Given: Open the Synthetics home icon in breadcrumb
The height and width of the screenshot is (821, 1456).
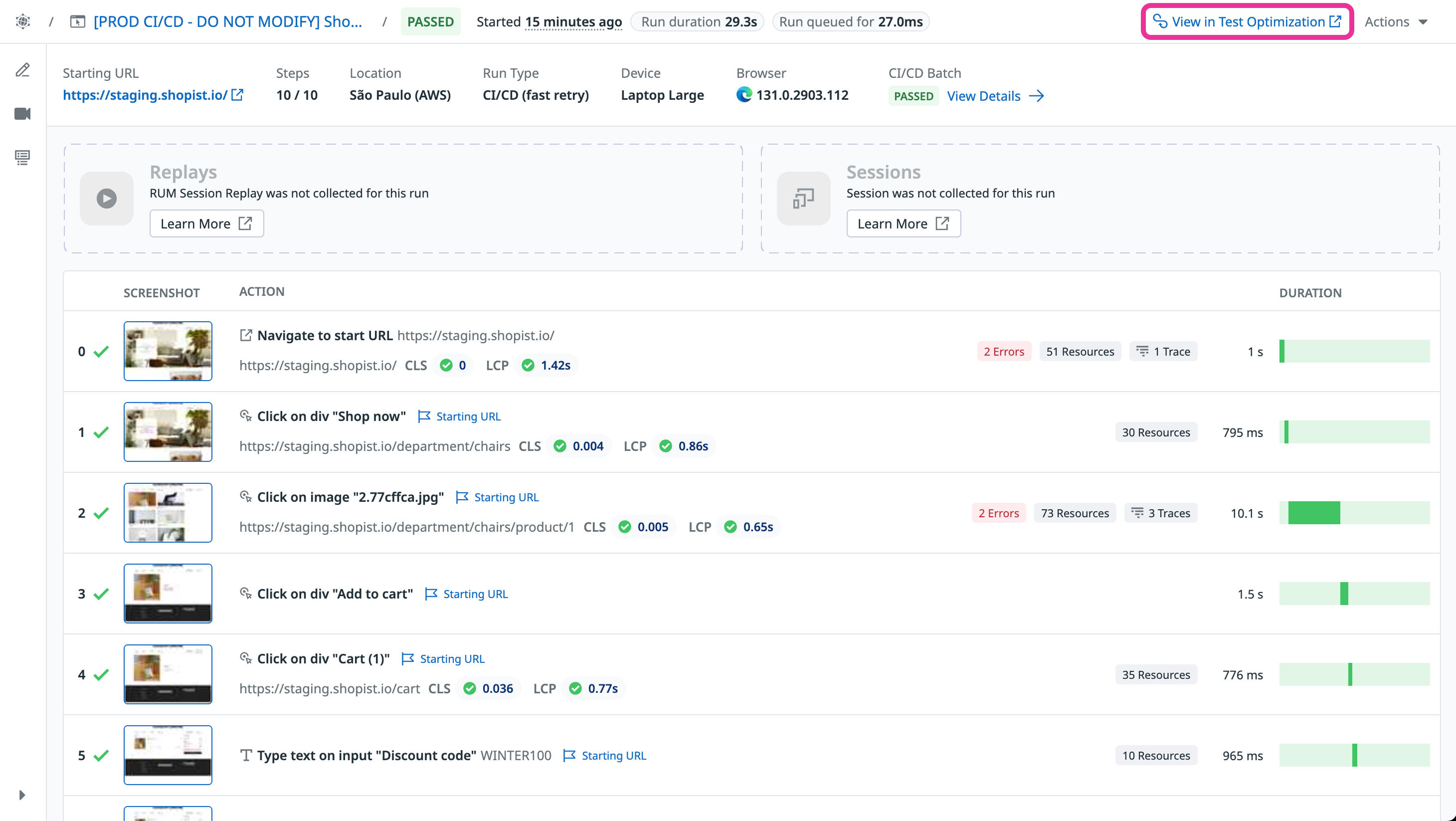Looking at the screenshot, I should 22,21.
